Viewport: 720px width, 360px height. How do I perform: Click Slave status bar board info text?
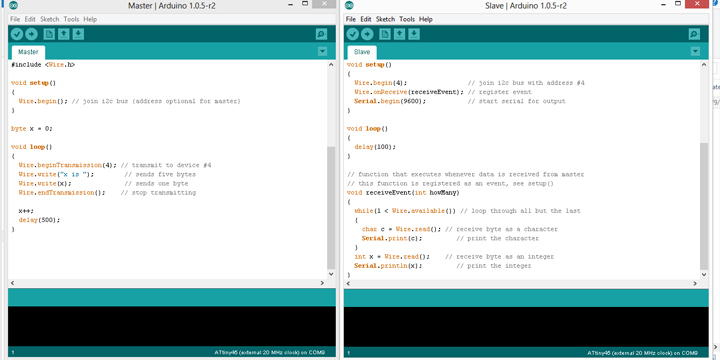pos(642,353)
